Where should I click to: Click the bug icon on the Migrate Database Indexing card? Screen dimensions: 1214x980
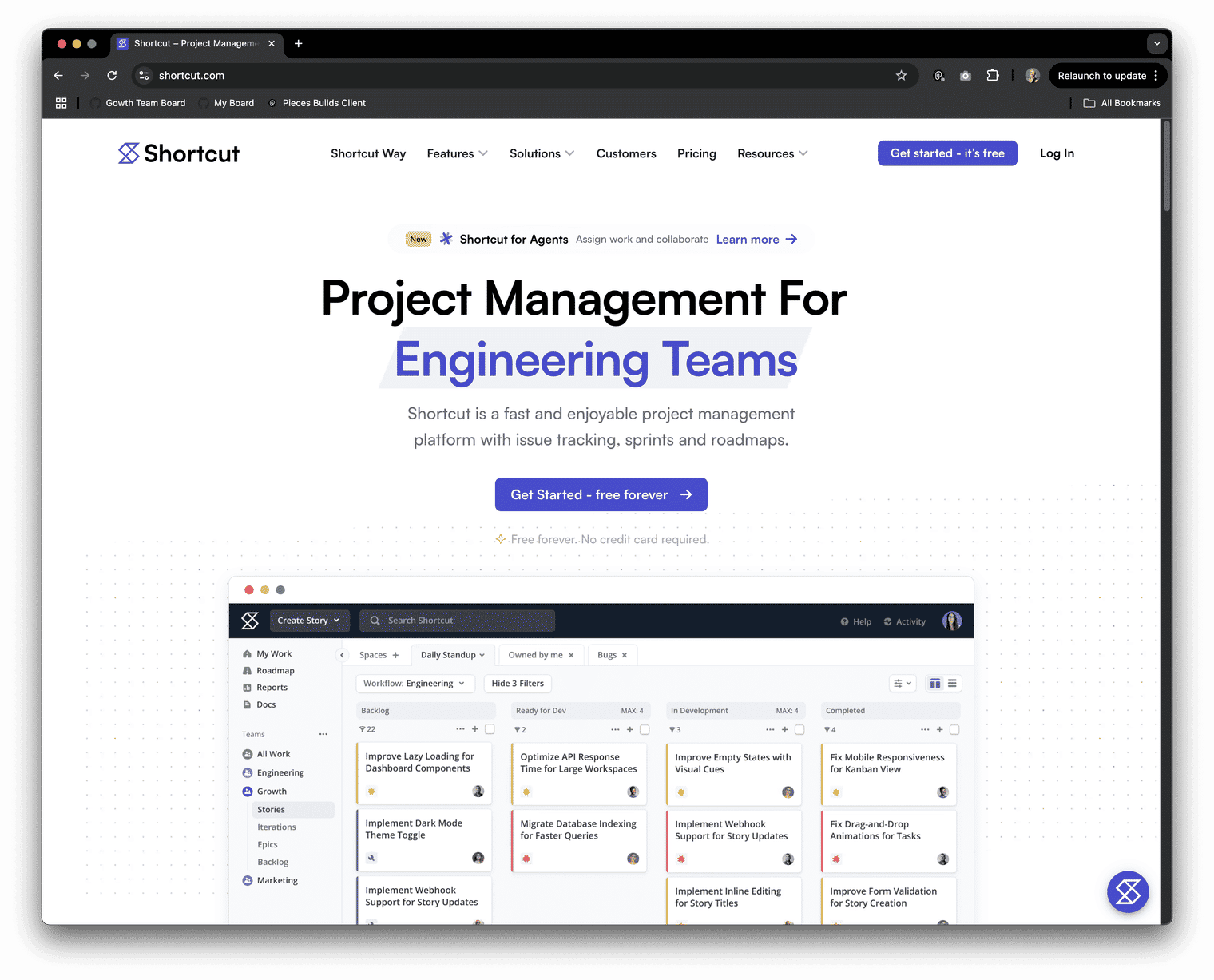tap(526, 859)
